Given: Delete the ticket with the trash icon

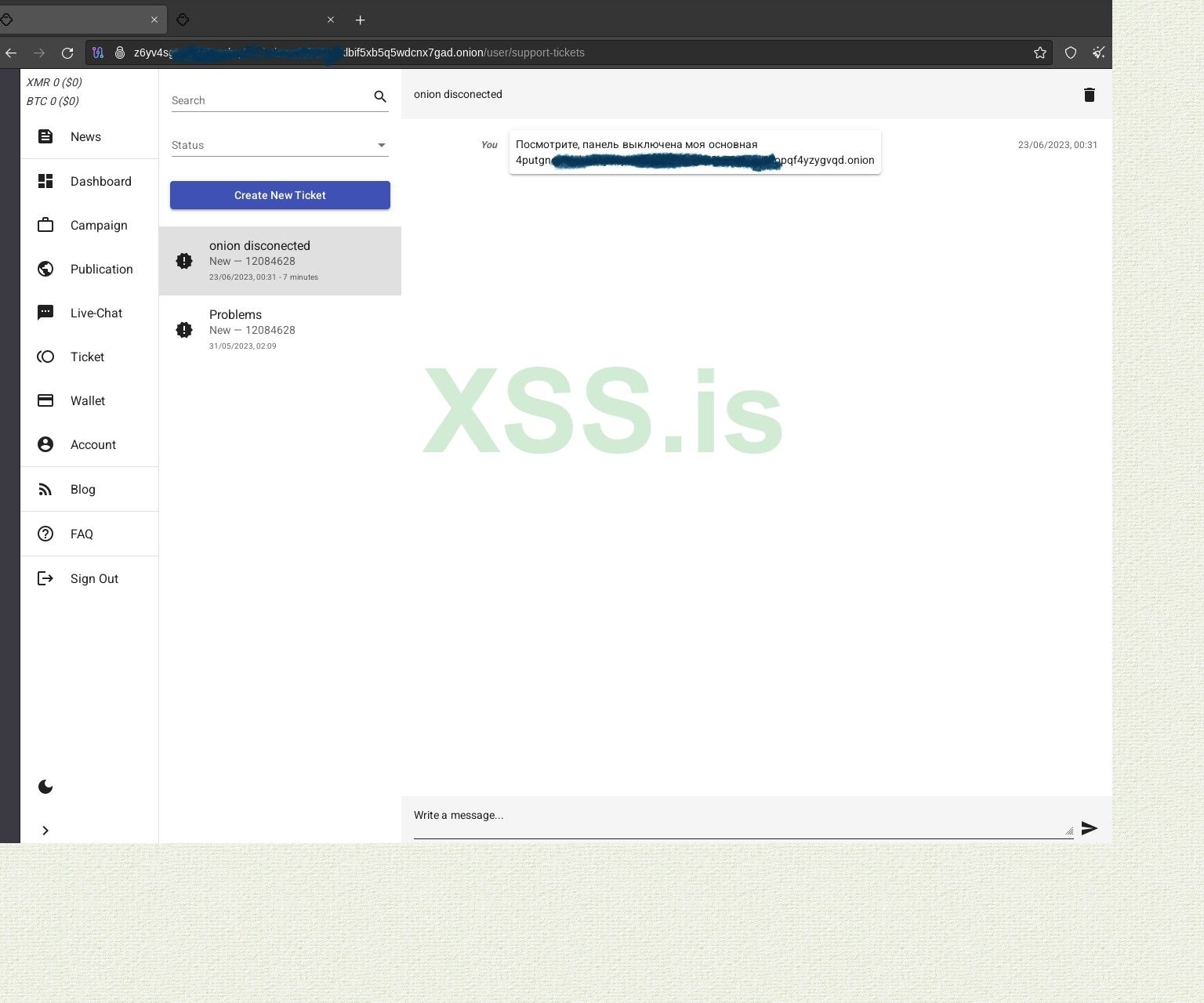Looking at the screenshot, I should coord(1090,95).
